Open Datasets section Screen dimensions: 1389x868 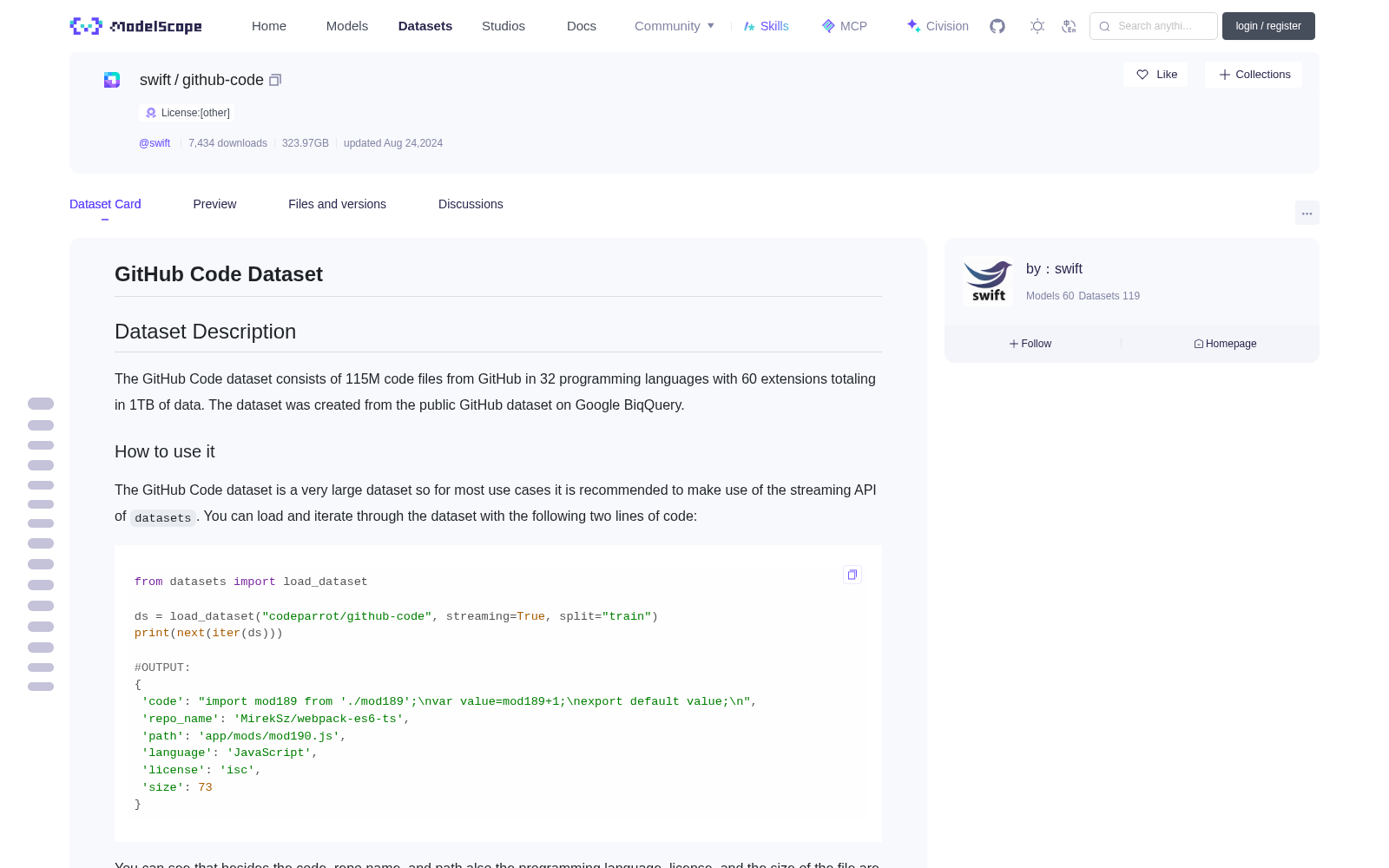pyautogui.click(x=425, y=26)
